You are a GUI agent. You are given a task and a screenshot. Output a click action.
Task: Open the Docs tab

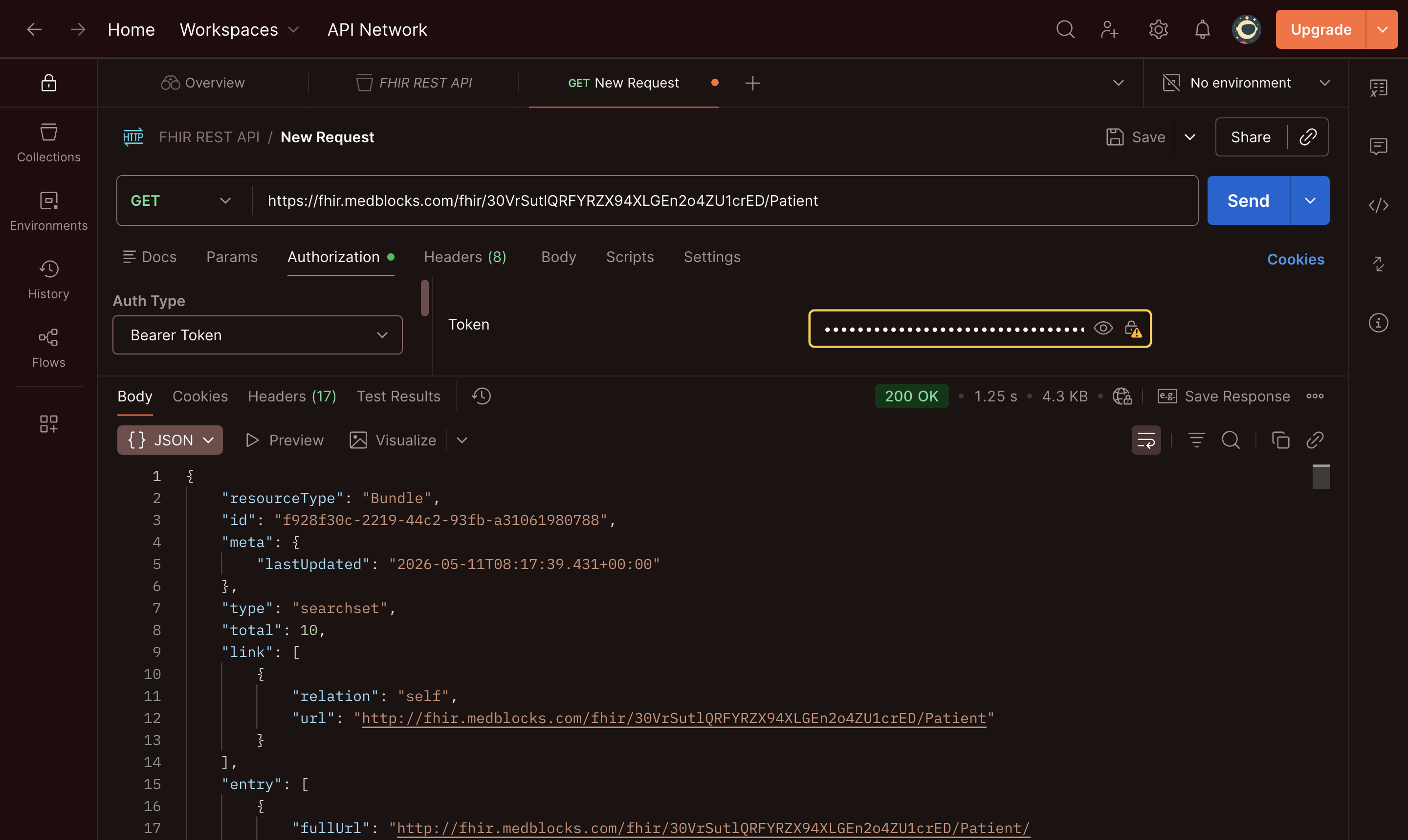pyautogui.click(x=150, y=257)
